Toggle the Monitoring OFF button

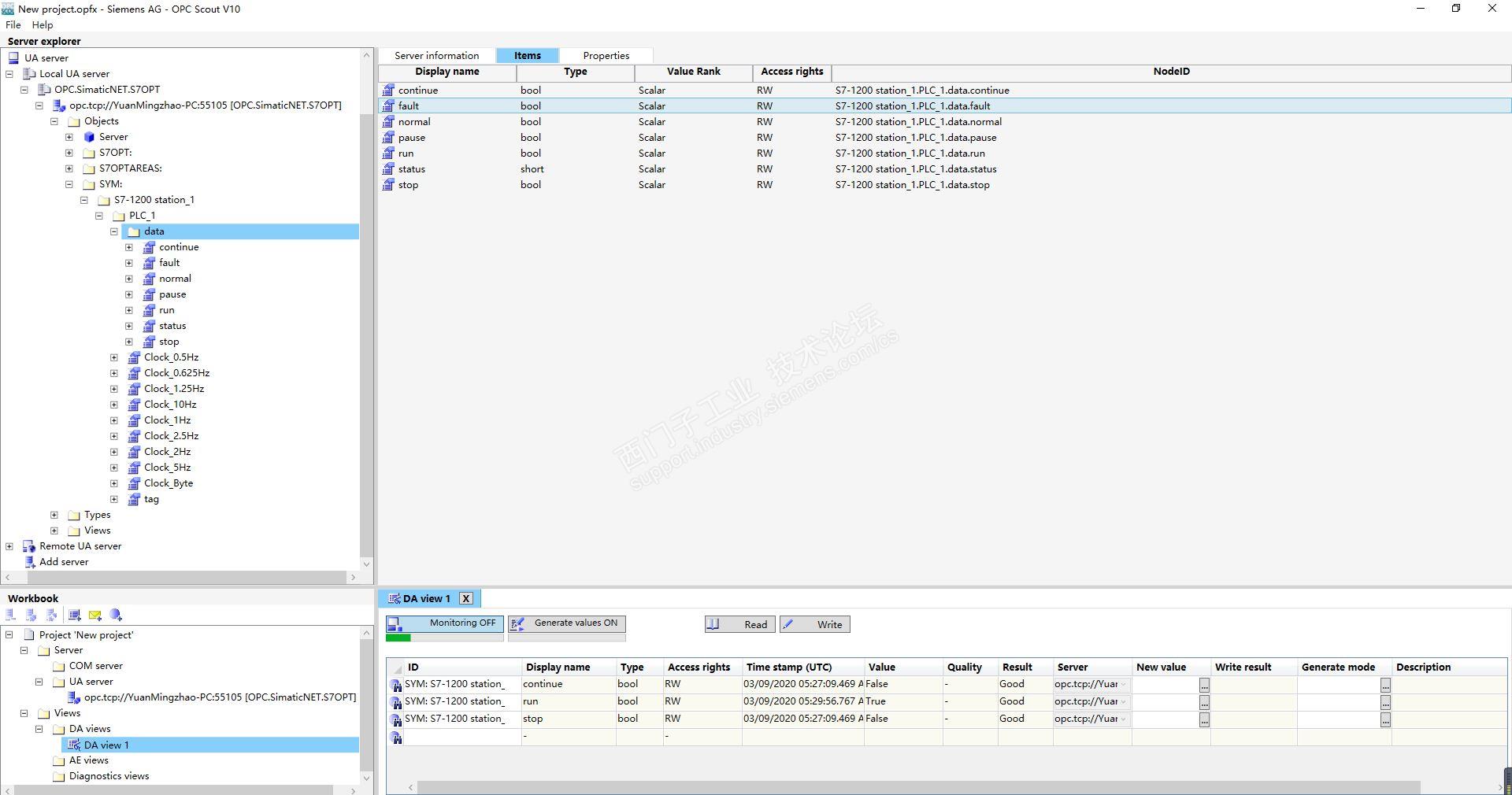click(444, 623)
